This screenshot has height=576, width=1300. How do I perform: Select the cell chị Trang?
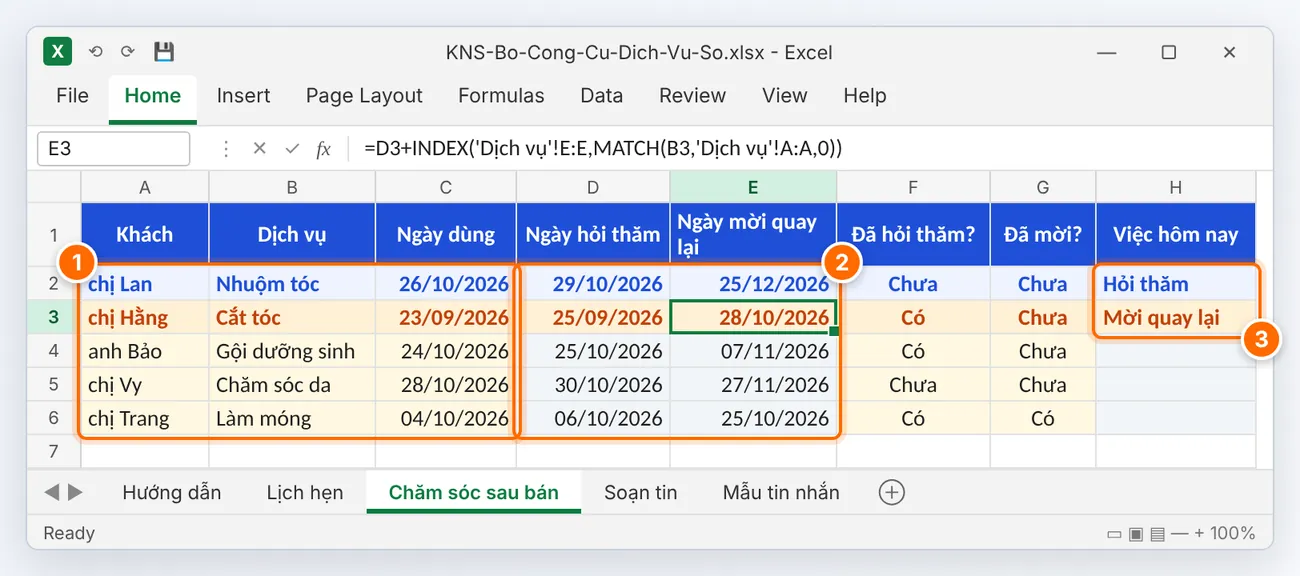(145, 419)
